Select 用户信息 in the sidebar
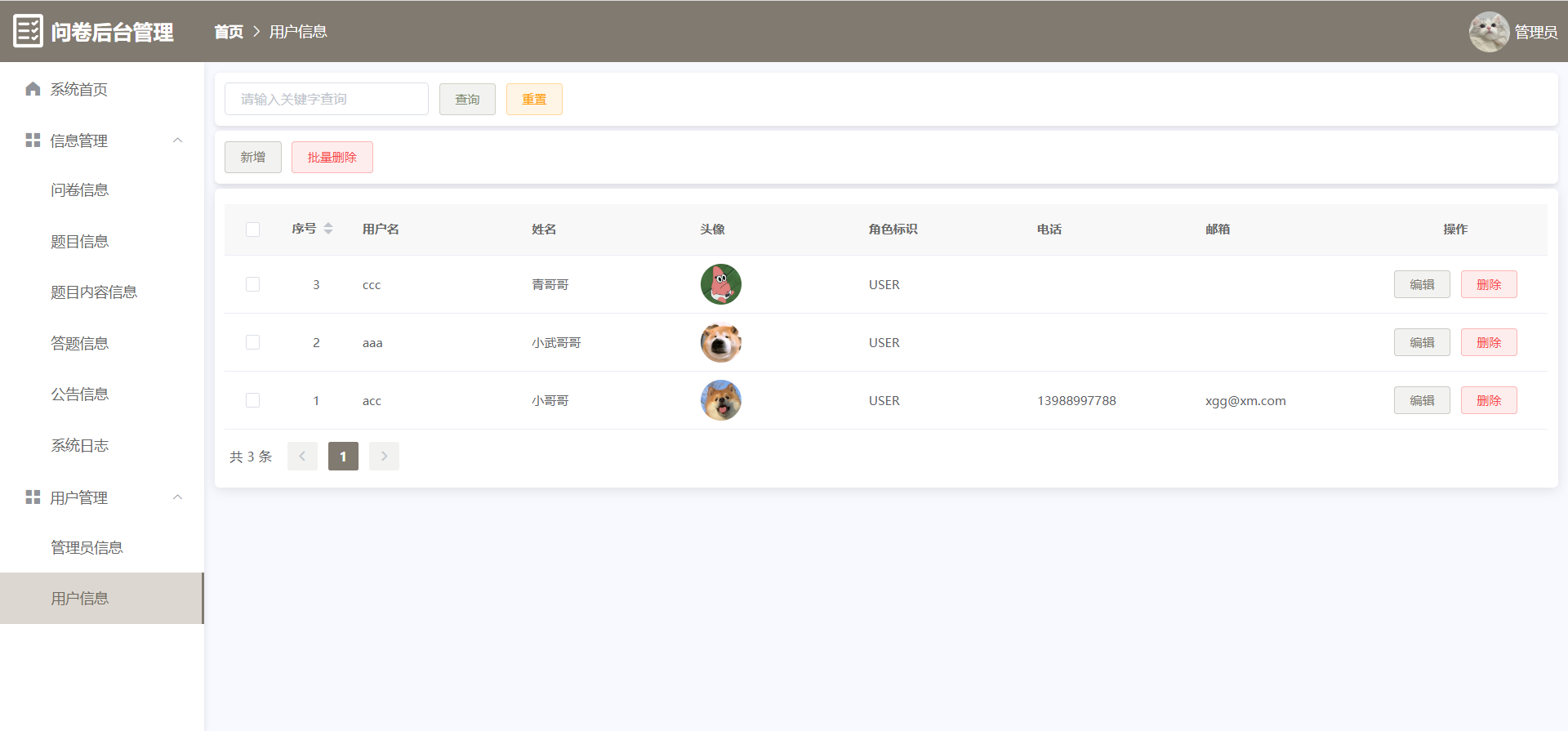The image size is (1568, 731). (102, 599)
